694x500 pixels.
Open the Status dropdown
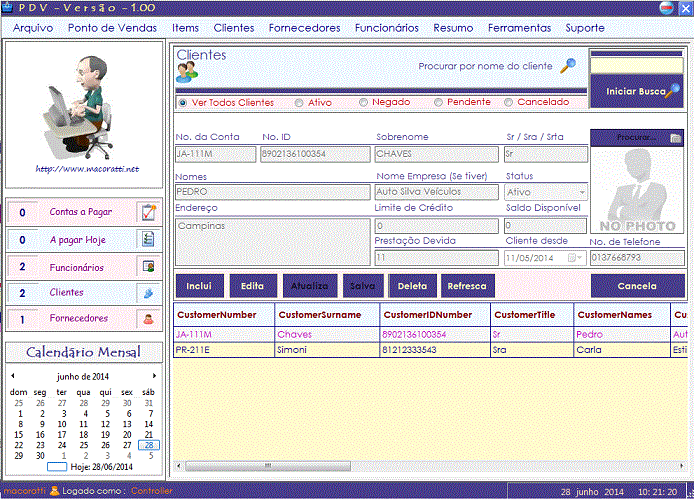(x=581, y=192)
